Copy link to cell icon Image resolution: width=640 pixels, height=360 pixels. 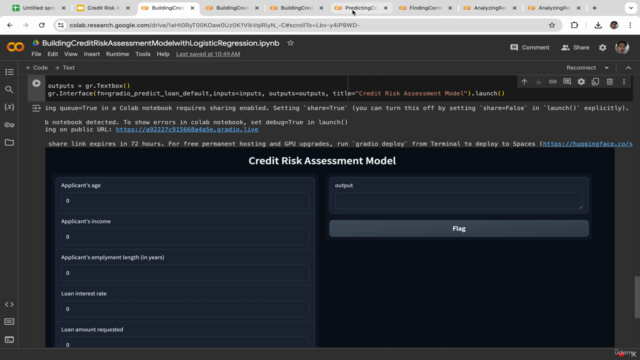553,82
